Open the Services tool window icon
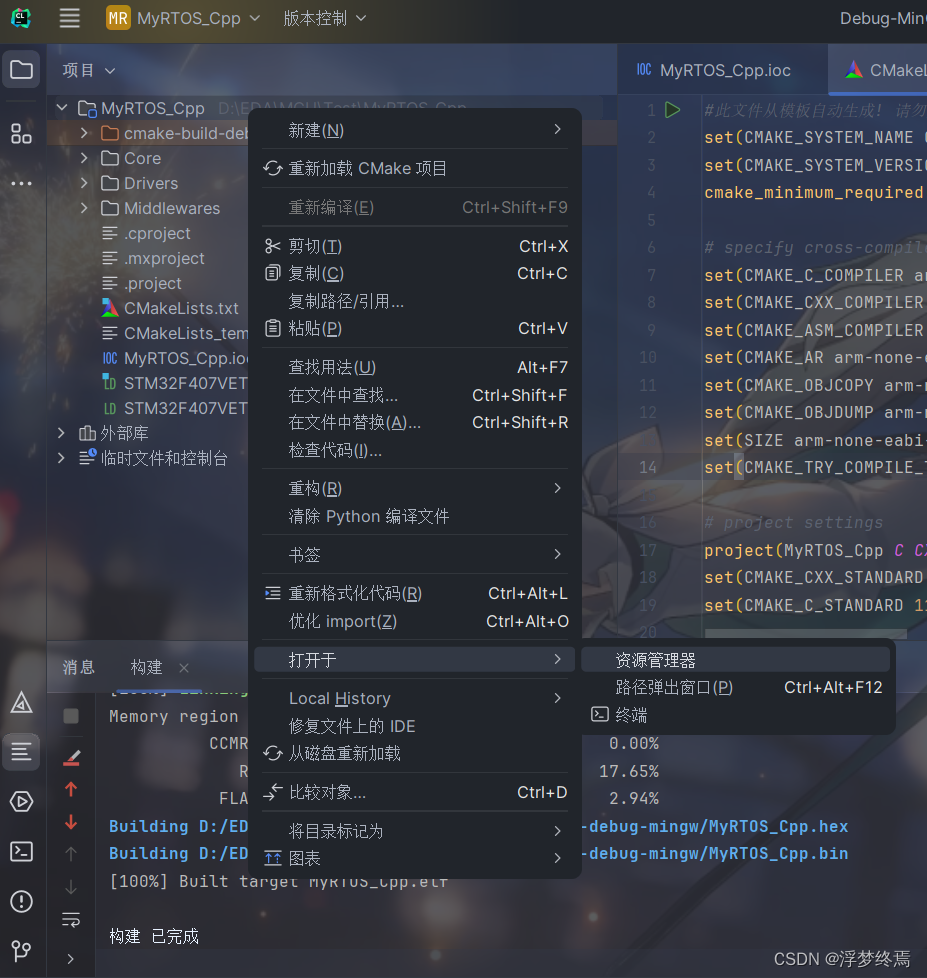 (22, 801)
